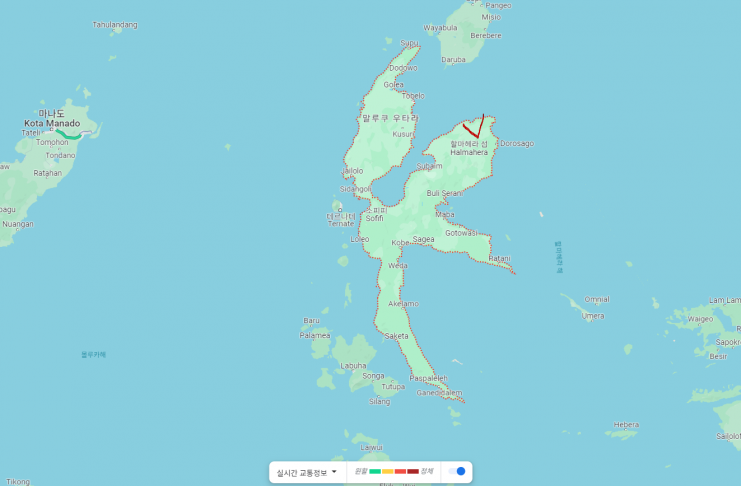Select the Tomohon city label
The image size is (741, 486).
pos(52,142)
